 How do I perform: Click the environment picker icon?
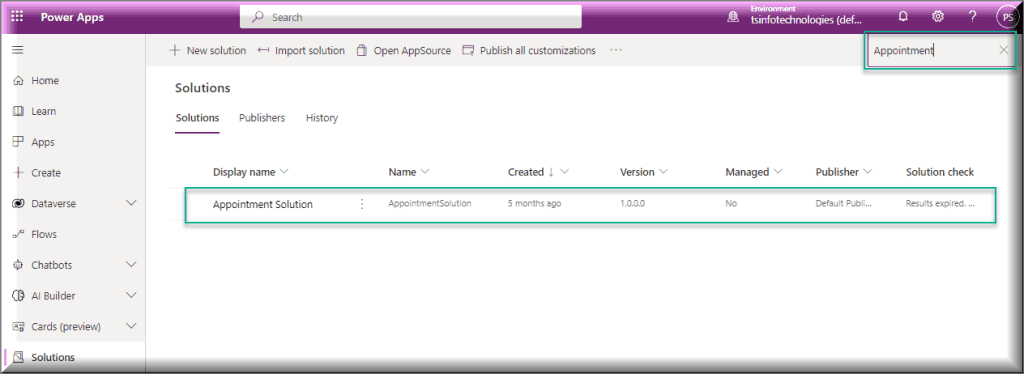tap(733, 18)
